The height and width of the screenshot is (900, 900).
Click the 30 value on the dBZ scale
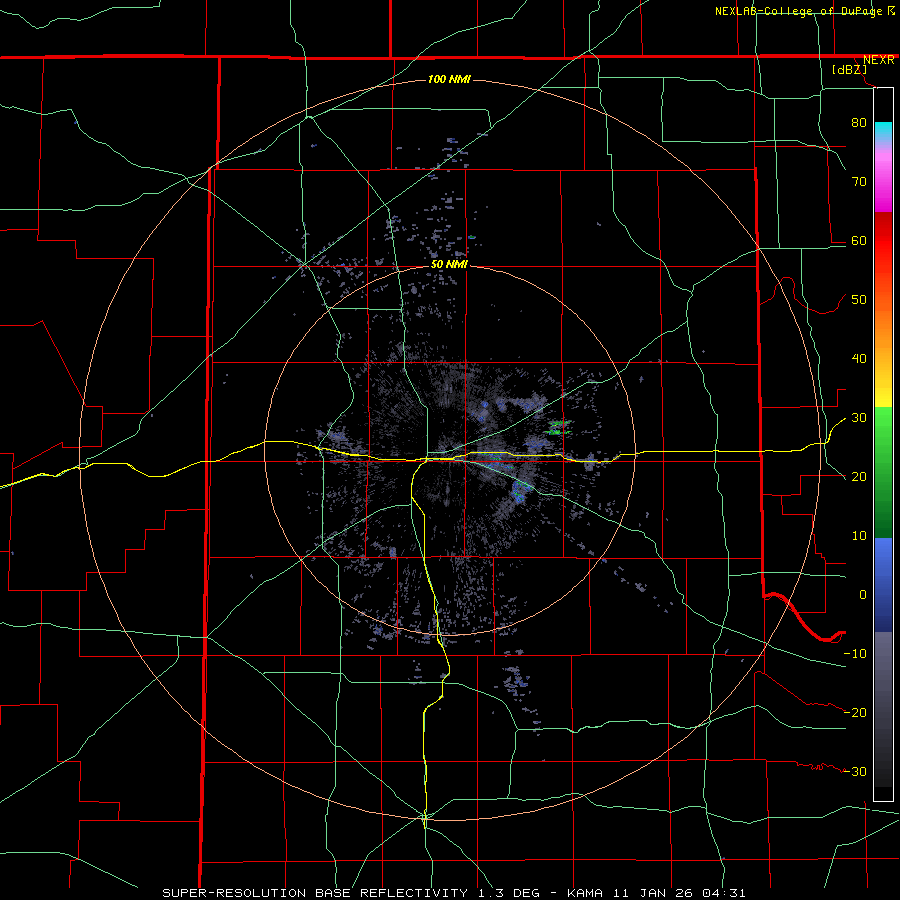point(859,417)
